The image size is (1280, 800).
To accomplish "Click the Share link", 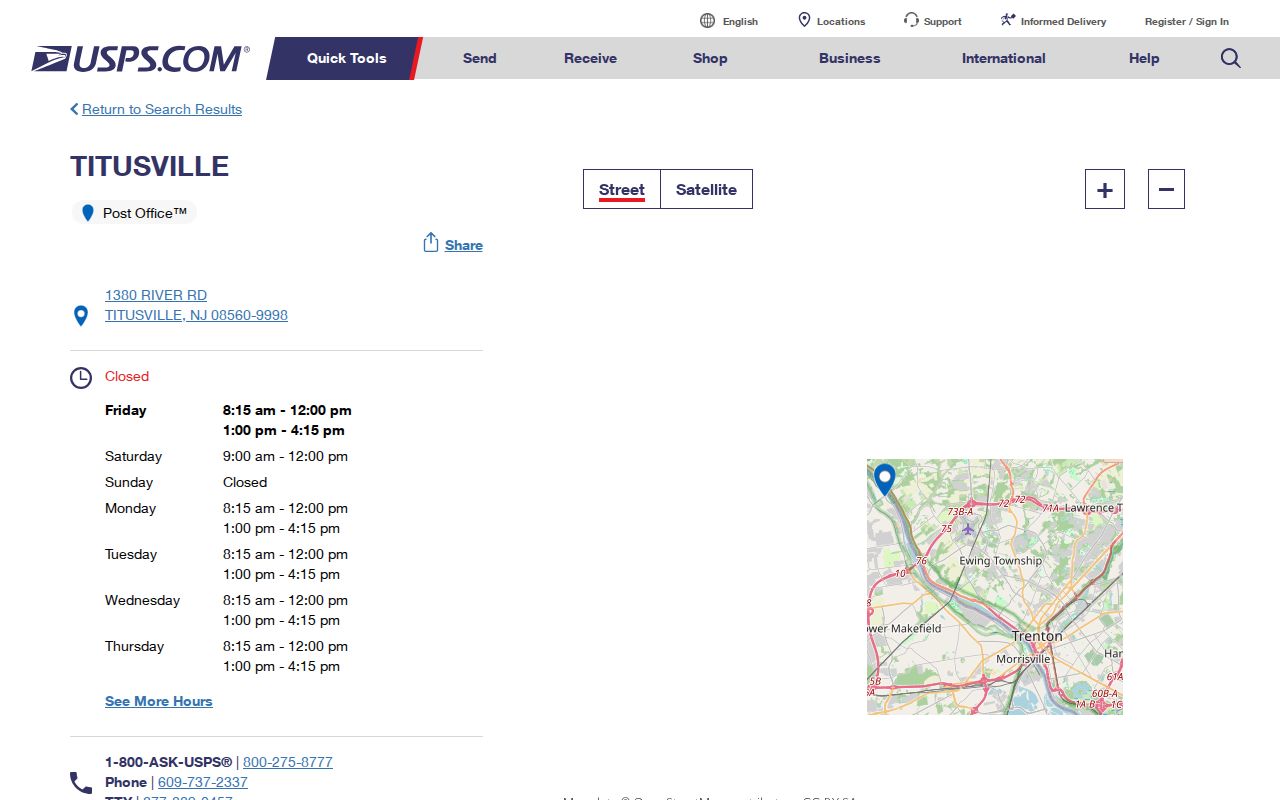I will click(x=464, y=245).
